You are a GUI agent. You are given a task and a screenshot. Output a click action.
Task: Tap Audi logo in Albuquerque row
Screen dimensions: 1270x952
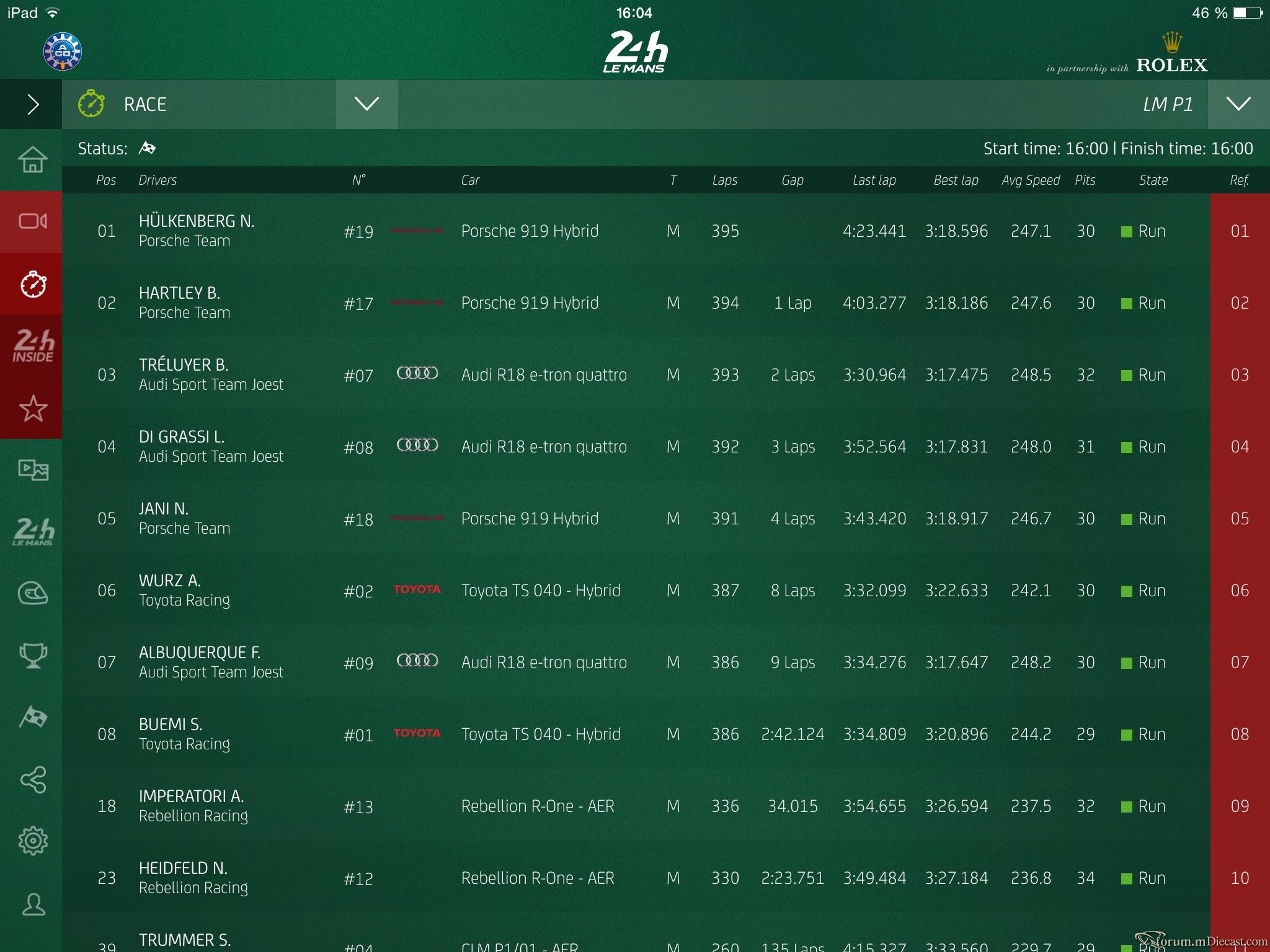(417, 661)
